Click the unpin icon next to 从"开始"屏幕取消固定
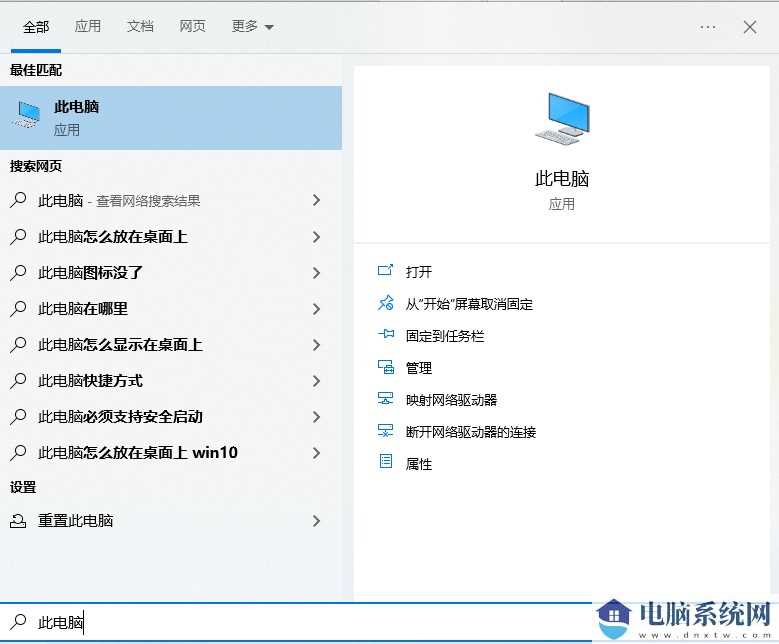The image size is (779, 644). [386, 302]
